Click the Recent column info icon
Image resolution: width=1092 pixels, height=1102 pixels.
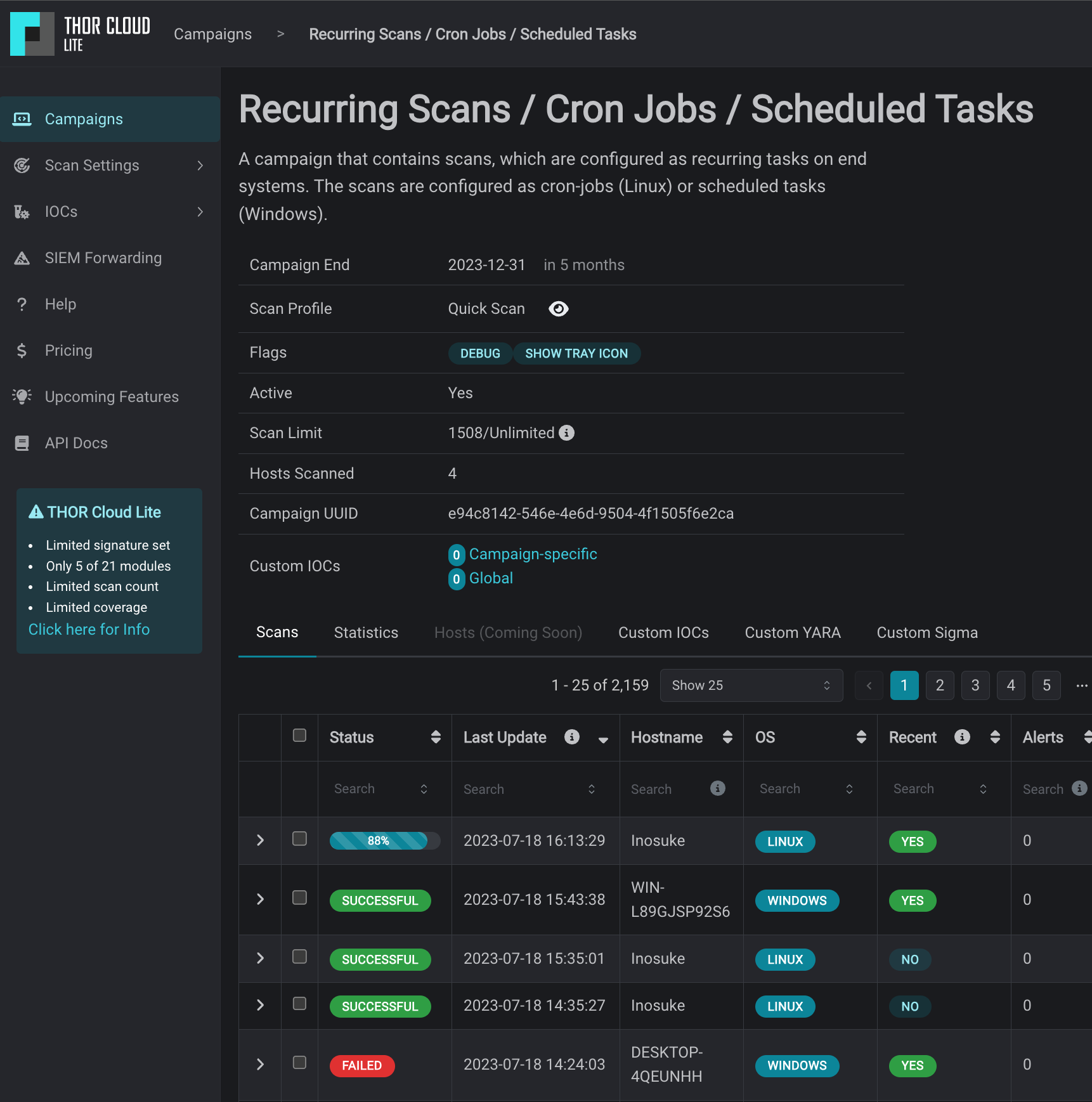coord(962,737)
